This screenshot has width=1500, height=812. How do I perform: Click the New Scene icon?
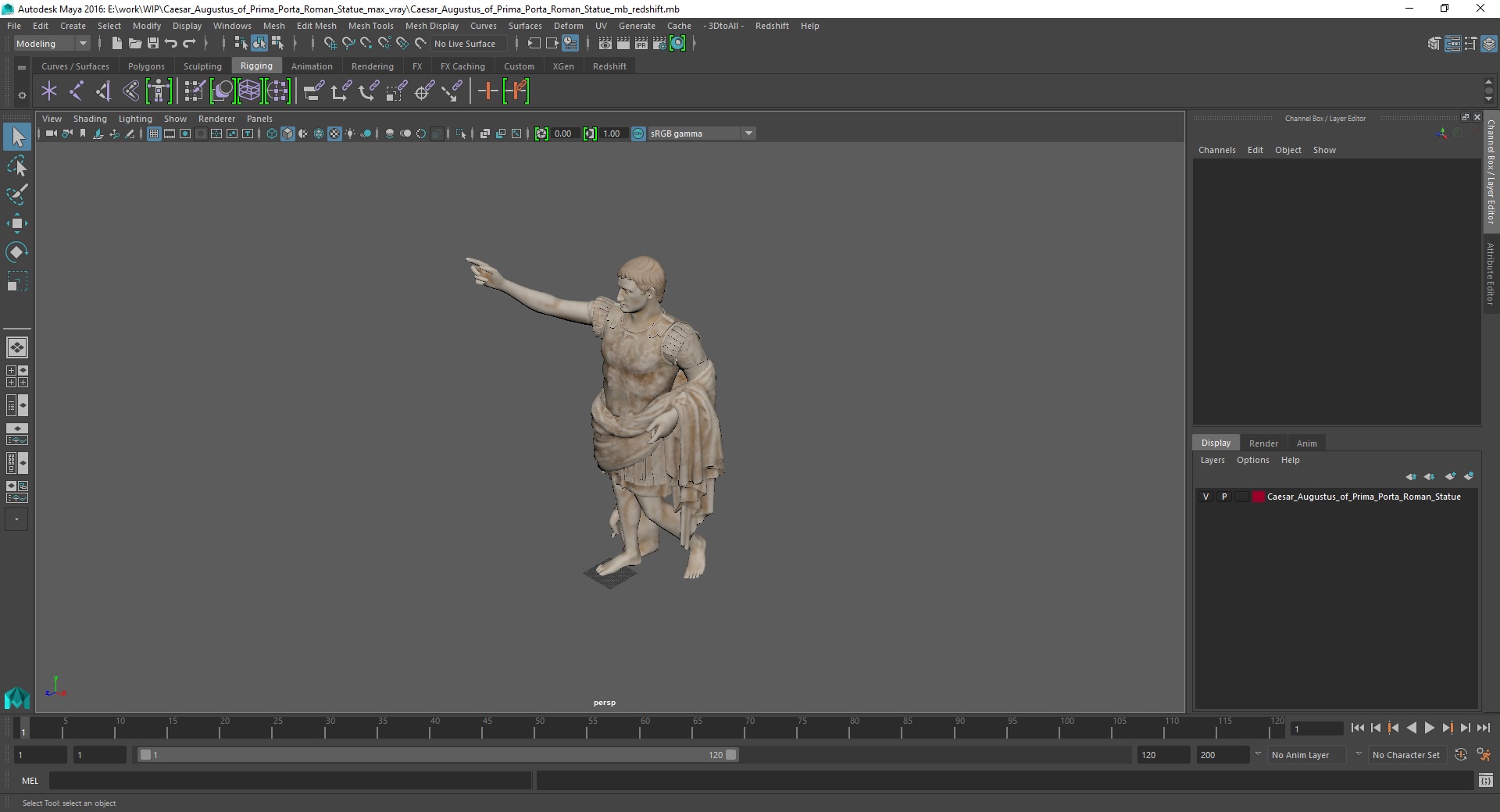117,44
